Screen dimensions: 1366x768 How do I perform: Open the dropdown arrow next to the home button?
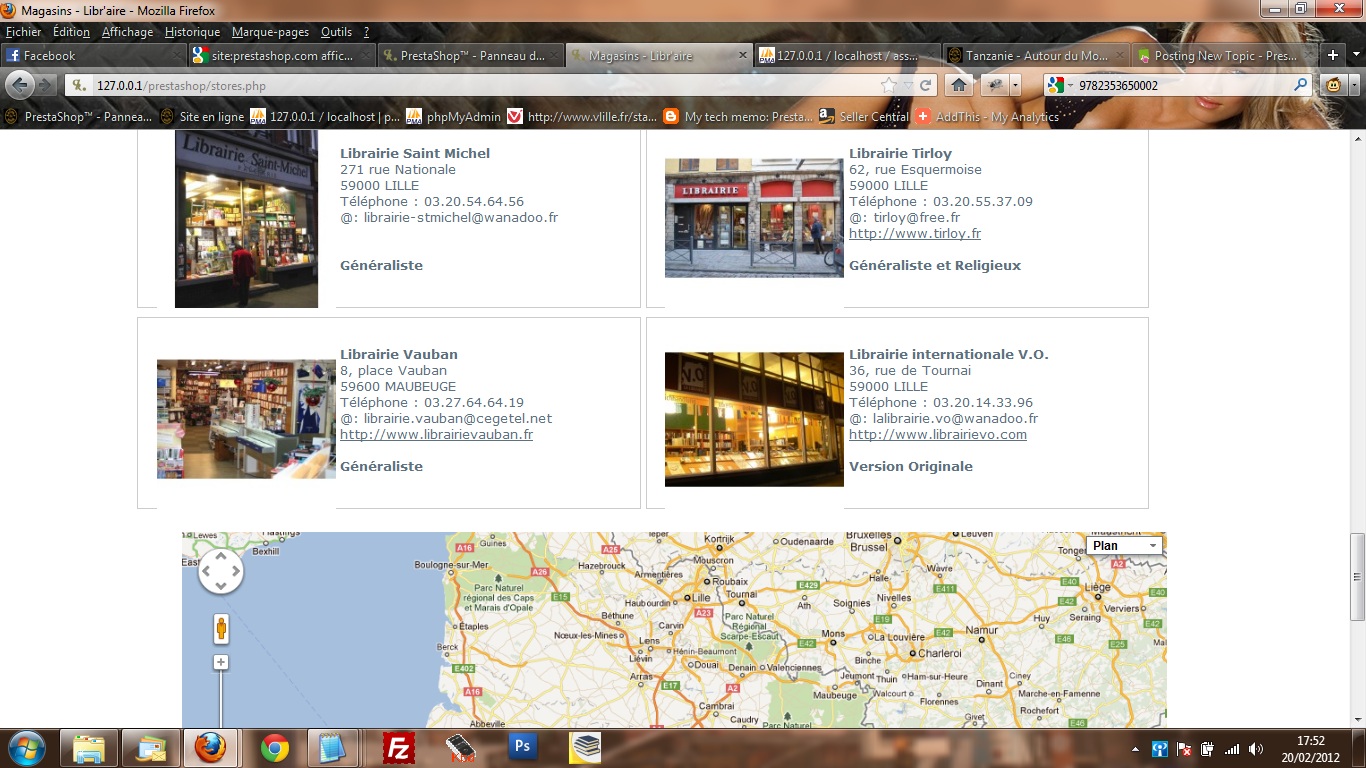coord(1015,85)
